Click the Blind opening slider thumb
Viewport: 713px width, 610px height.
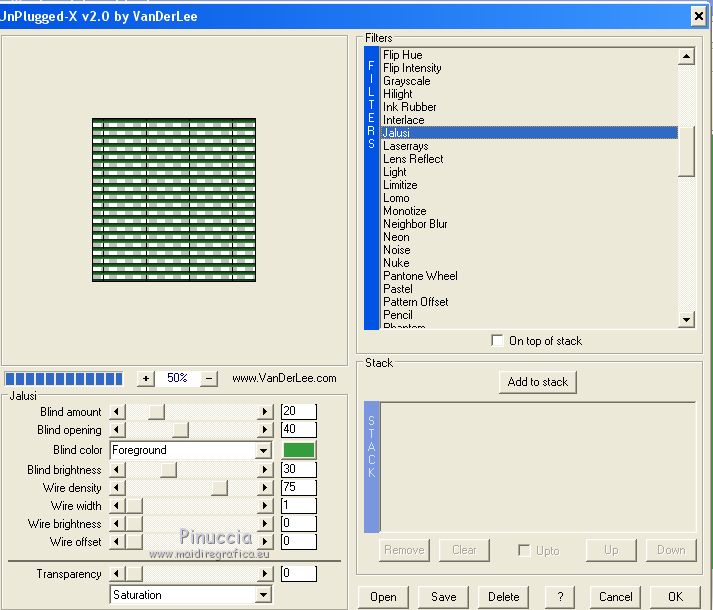[181, 429]
